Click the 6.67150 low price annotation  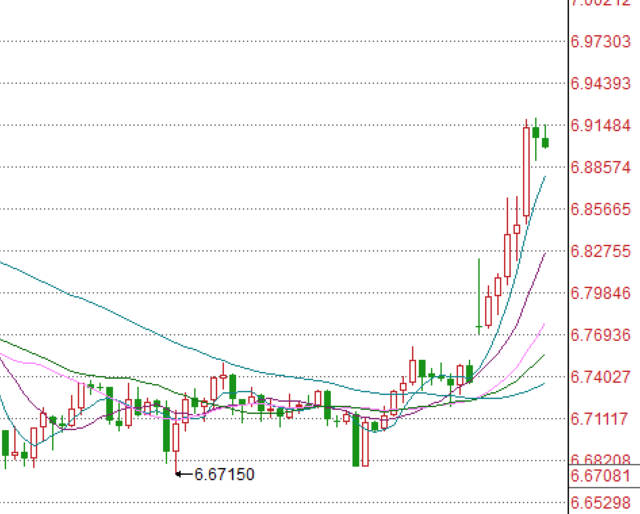click(x=224, y=474)
